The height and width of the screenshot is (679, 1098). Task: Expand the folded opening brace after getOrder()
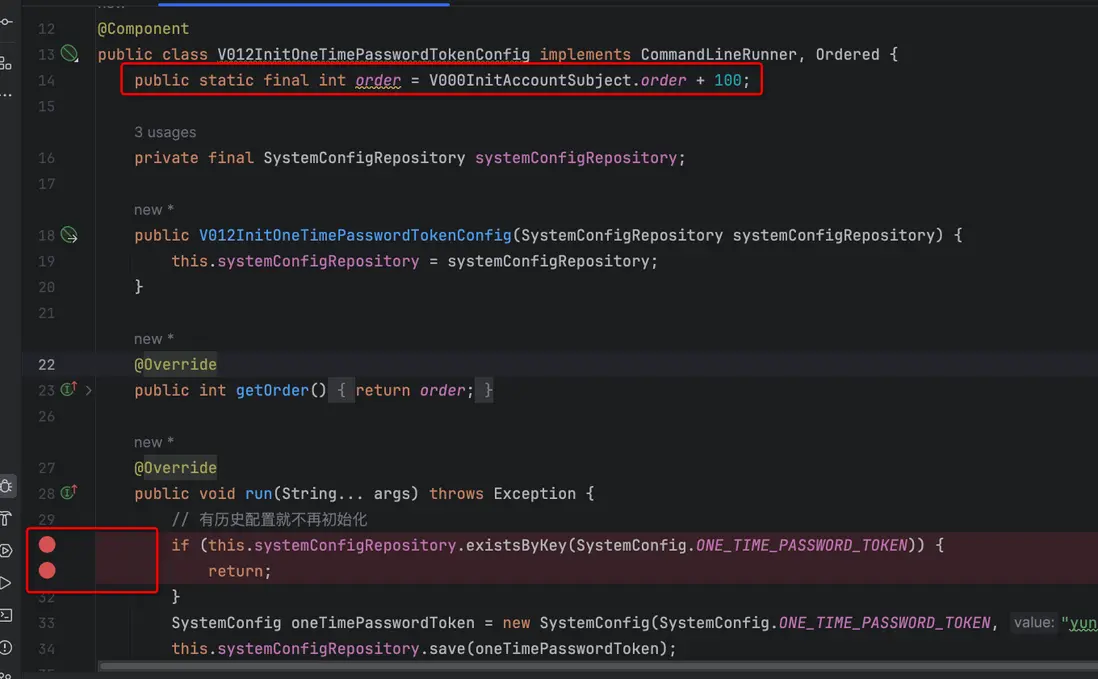pos(341,391)
